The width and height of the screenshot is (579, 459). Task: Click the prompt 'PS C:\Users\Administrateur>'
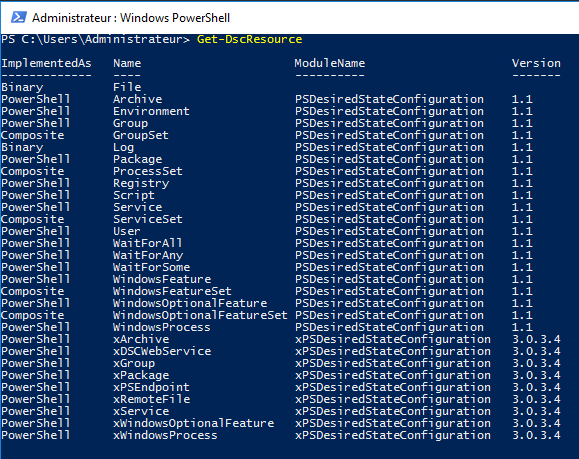pos(96,39)
